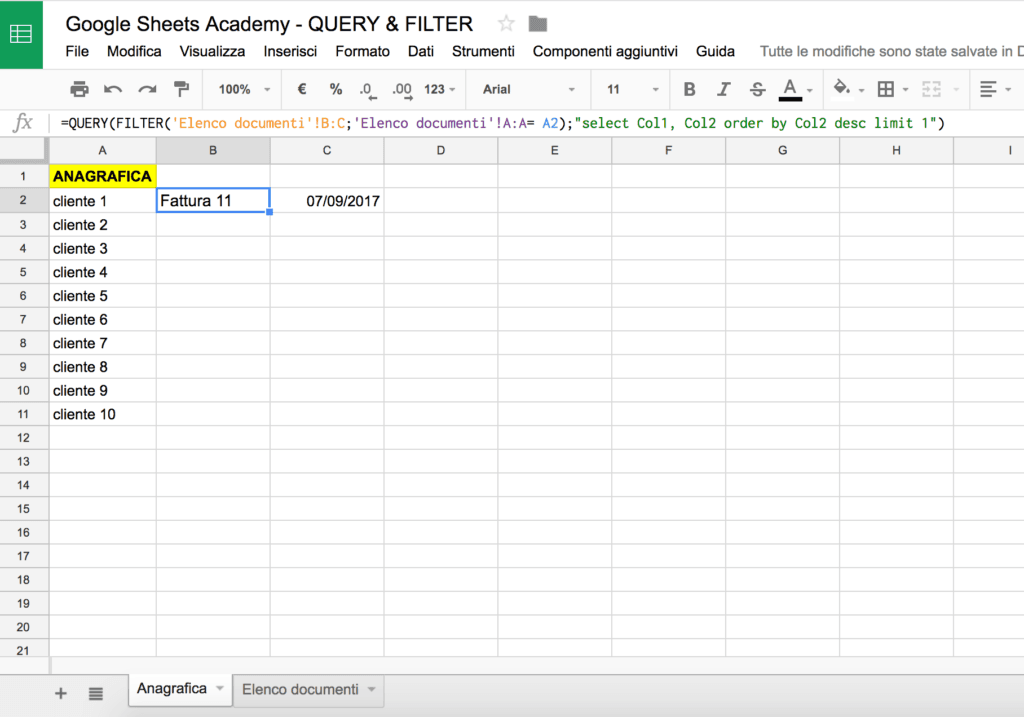Select the paint format tool
The image size is (1024, 717).
pos(182,89)
